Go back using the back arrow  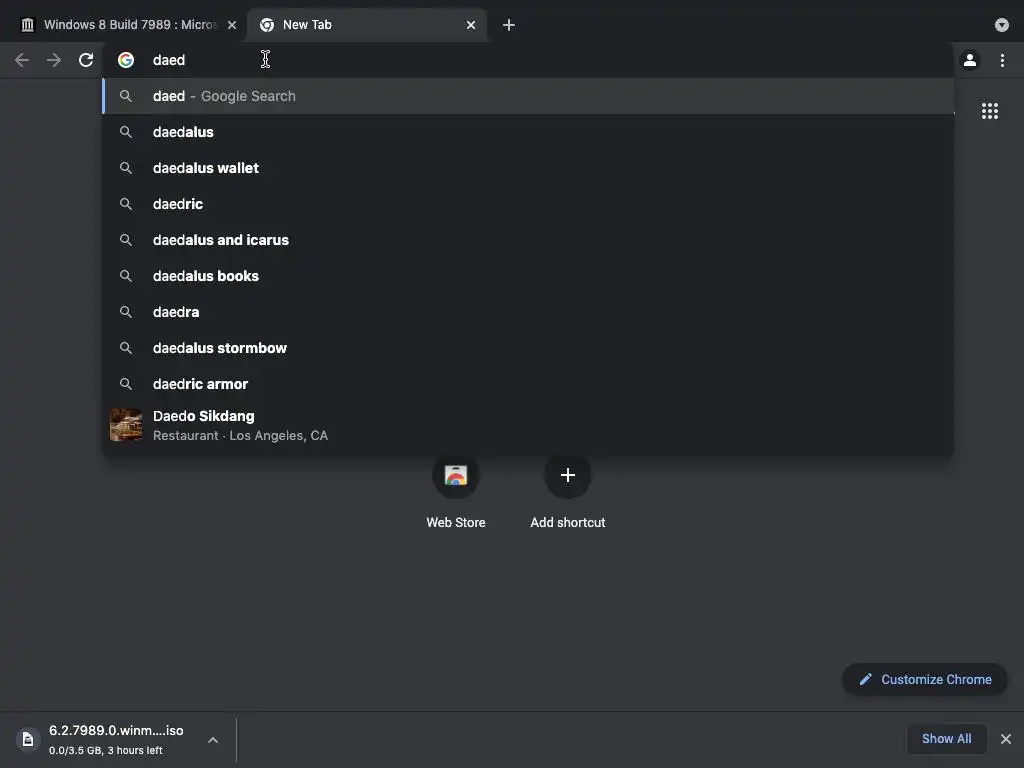point(22,60)
